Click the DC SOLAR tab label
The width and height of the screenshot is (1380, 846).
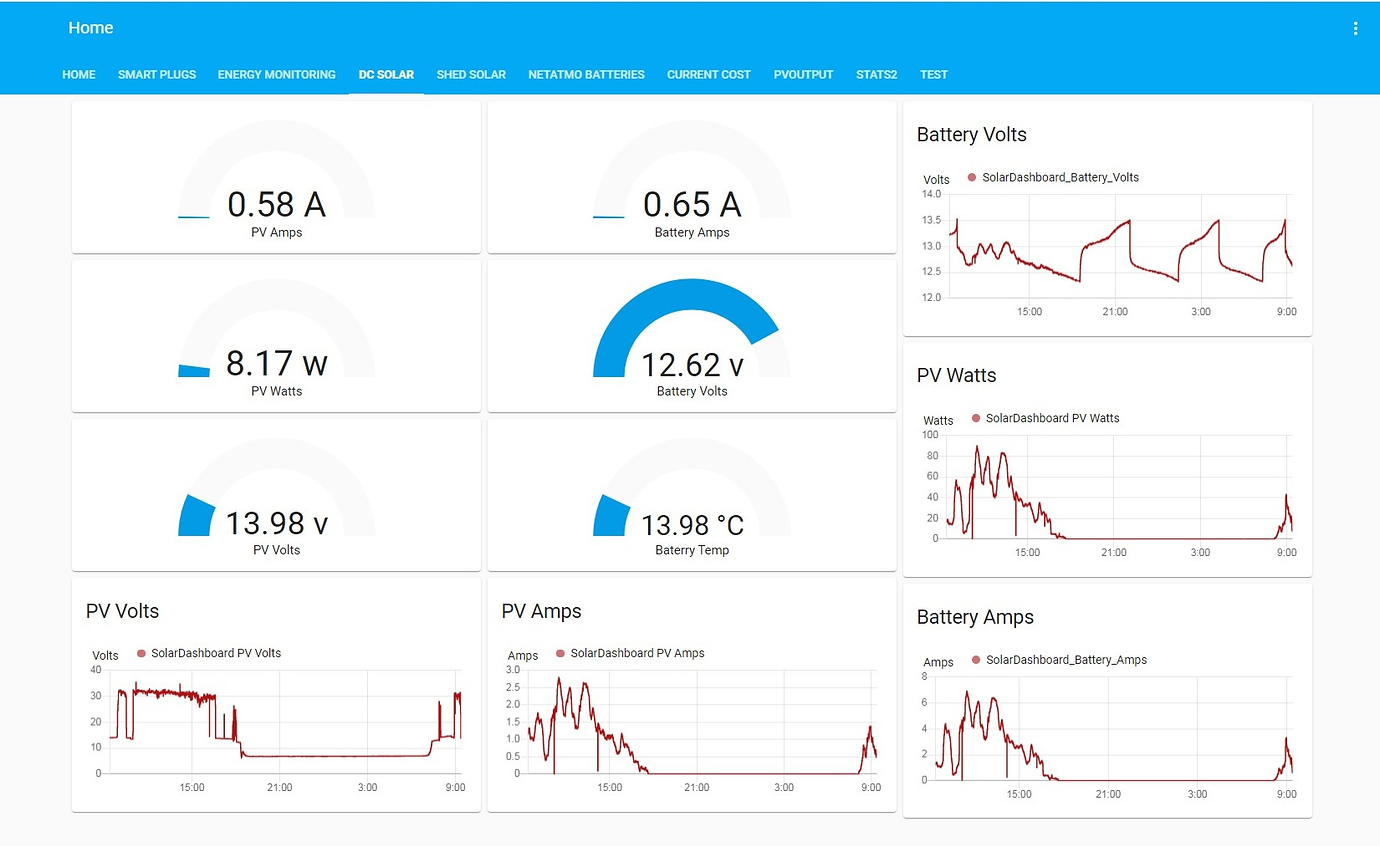pyautogui.click(x=386, y=74)
